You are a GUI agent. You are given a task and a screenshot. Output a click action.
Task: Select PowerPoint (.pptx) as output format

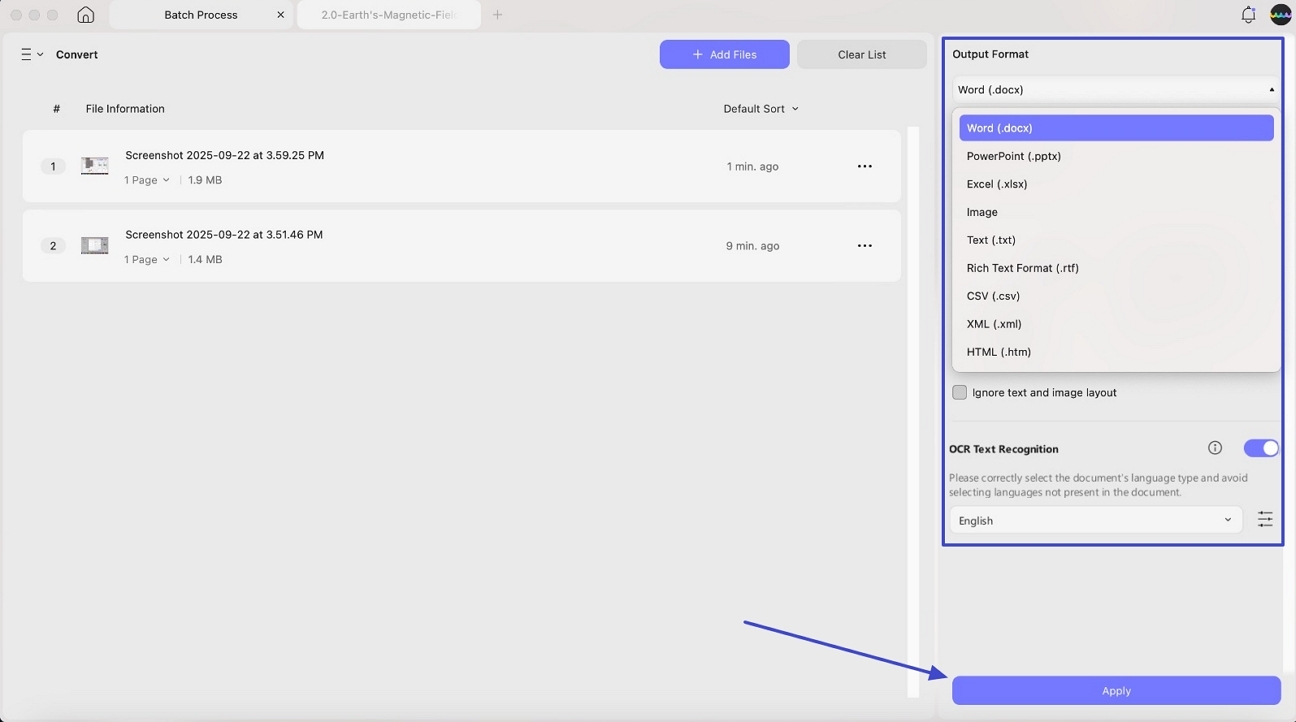[x=1014, y=156]
